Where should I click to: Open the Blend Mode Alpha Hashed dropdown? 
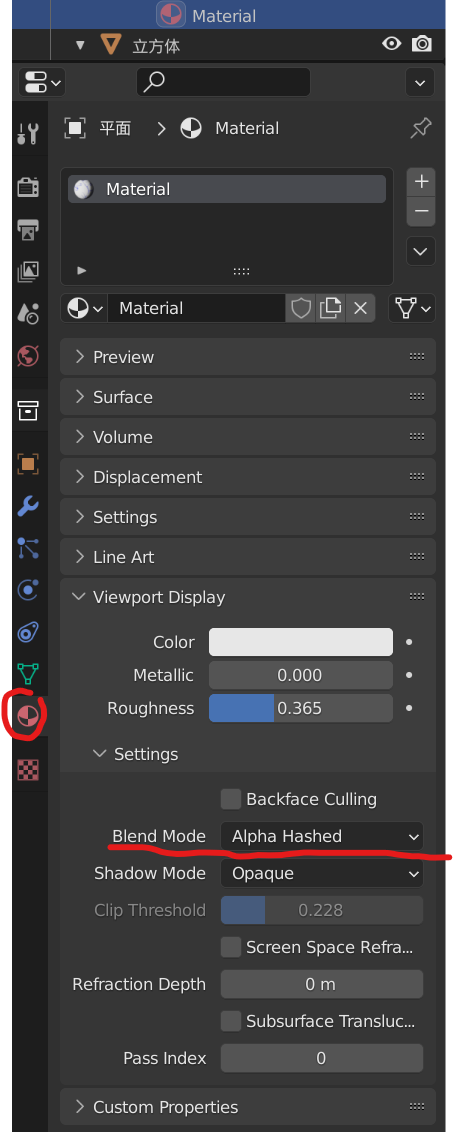click(322, 836)
